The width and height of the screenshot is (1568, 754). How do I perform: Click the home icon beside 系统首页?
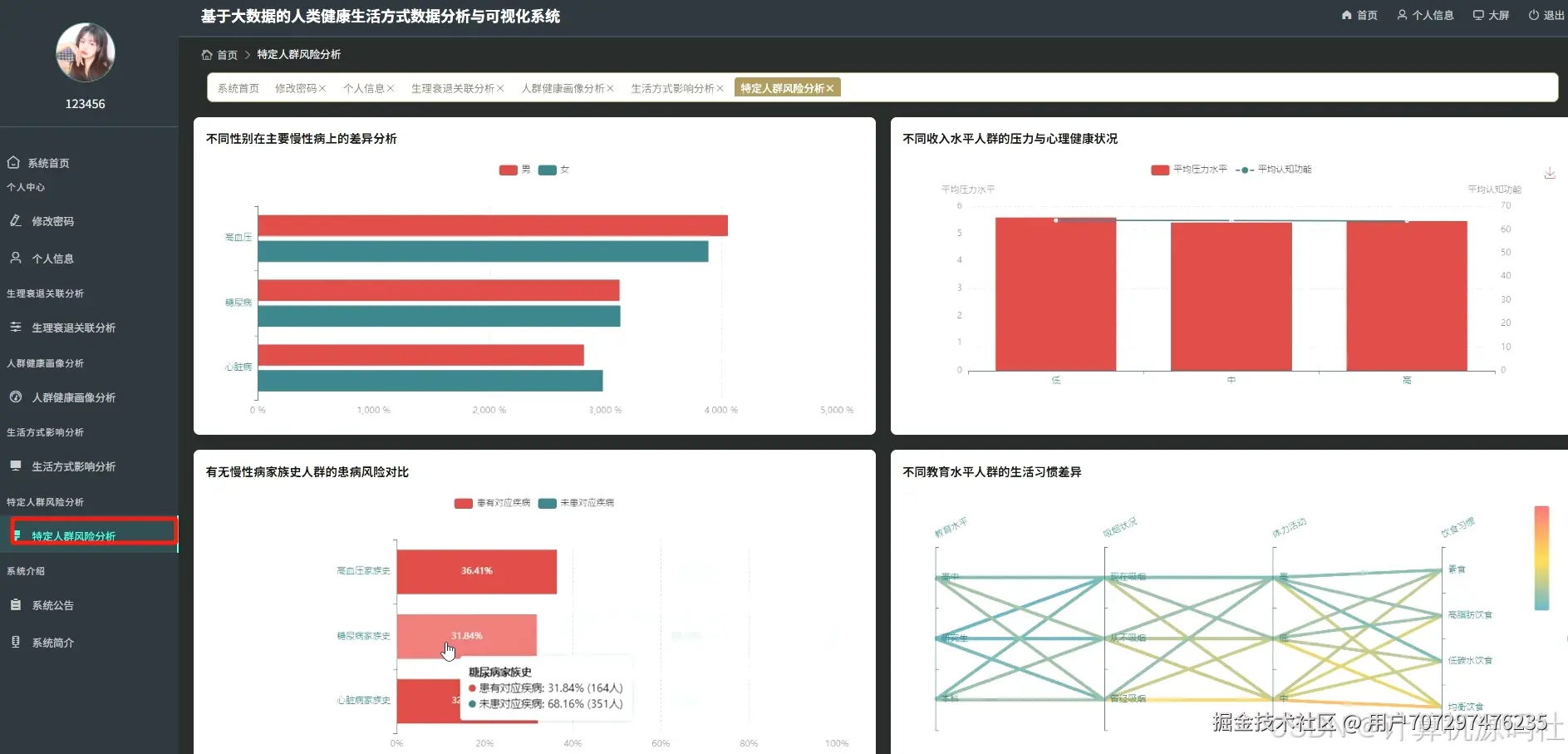click(13, 162)
